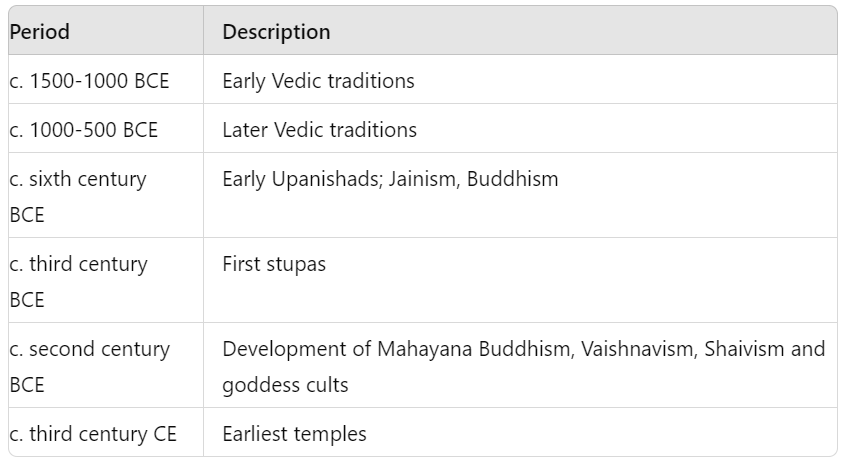Select Early Upanishads; Jainism, Buddhism text
Viewport: 847px width, 459px height.
click(390, 179)
